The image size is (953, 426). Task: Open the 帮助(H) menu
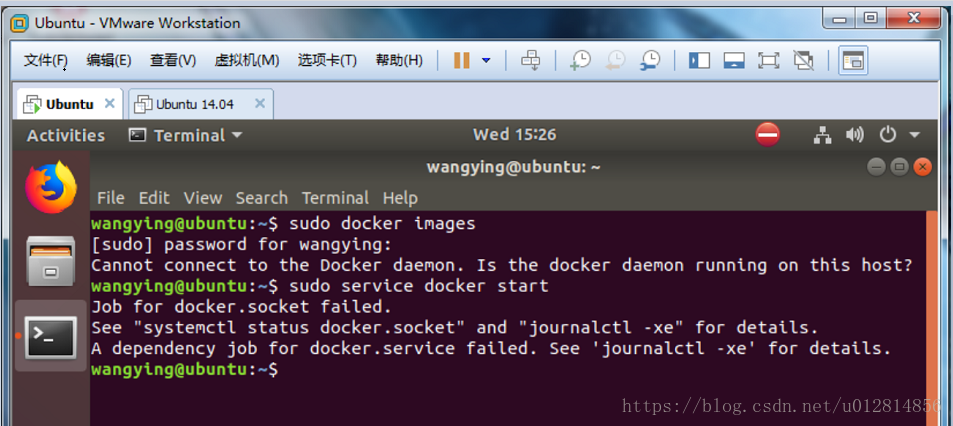point(399,60)
